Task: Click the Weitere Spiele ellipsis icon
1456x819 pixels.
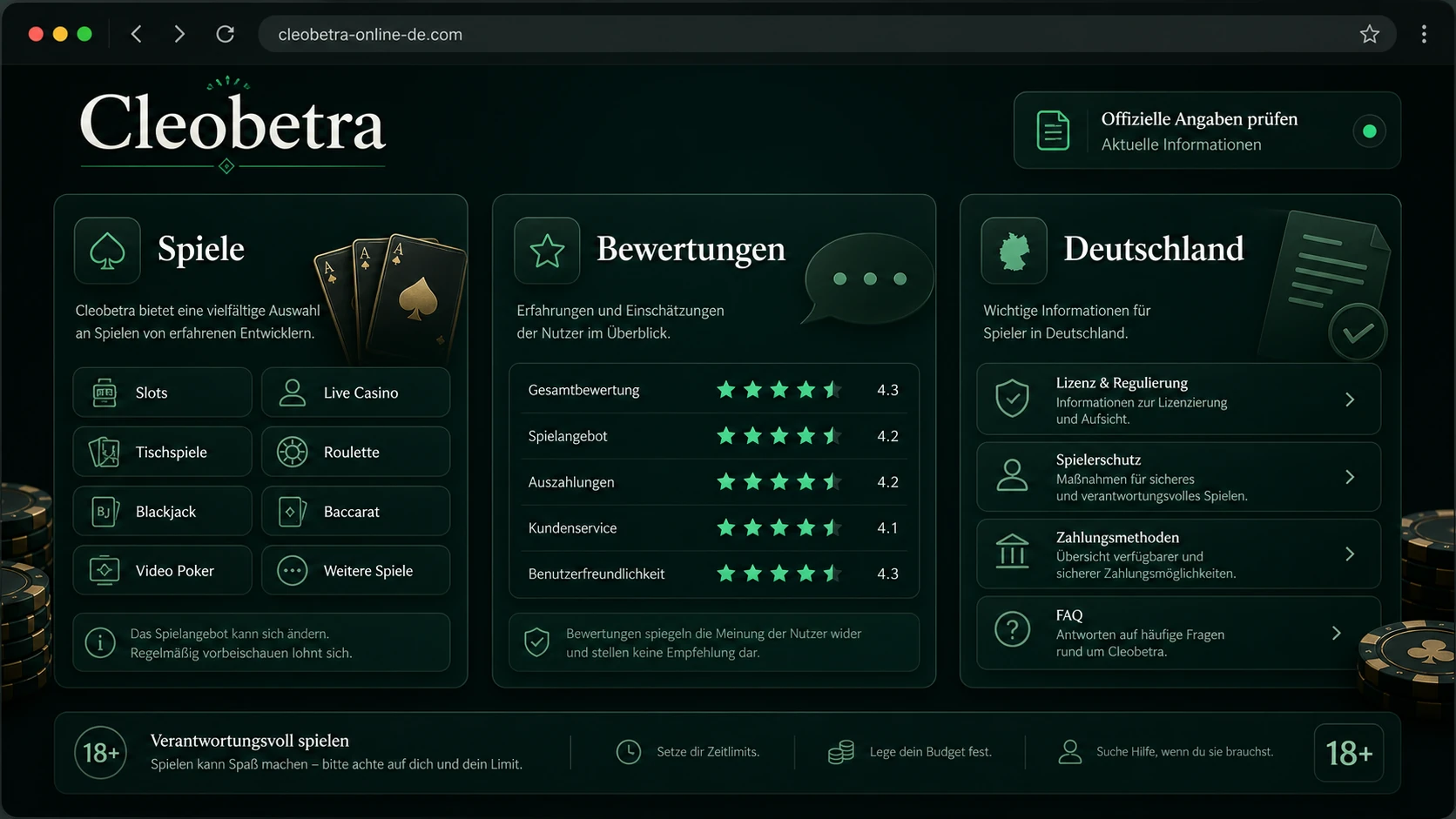Action: [293, 570]
